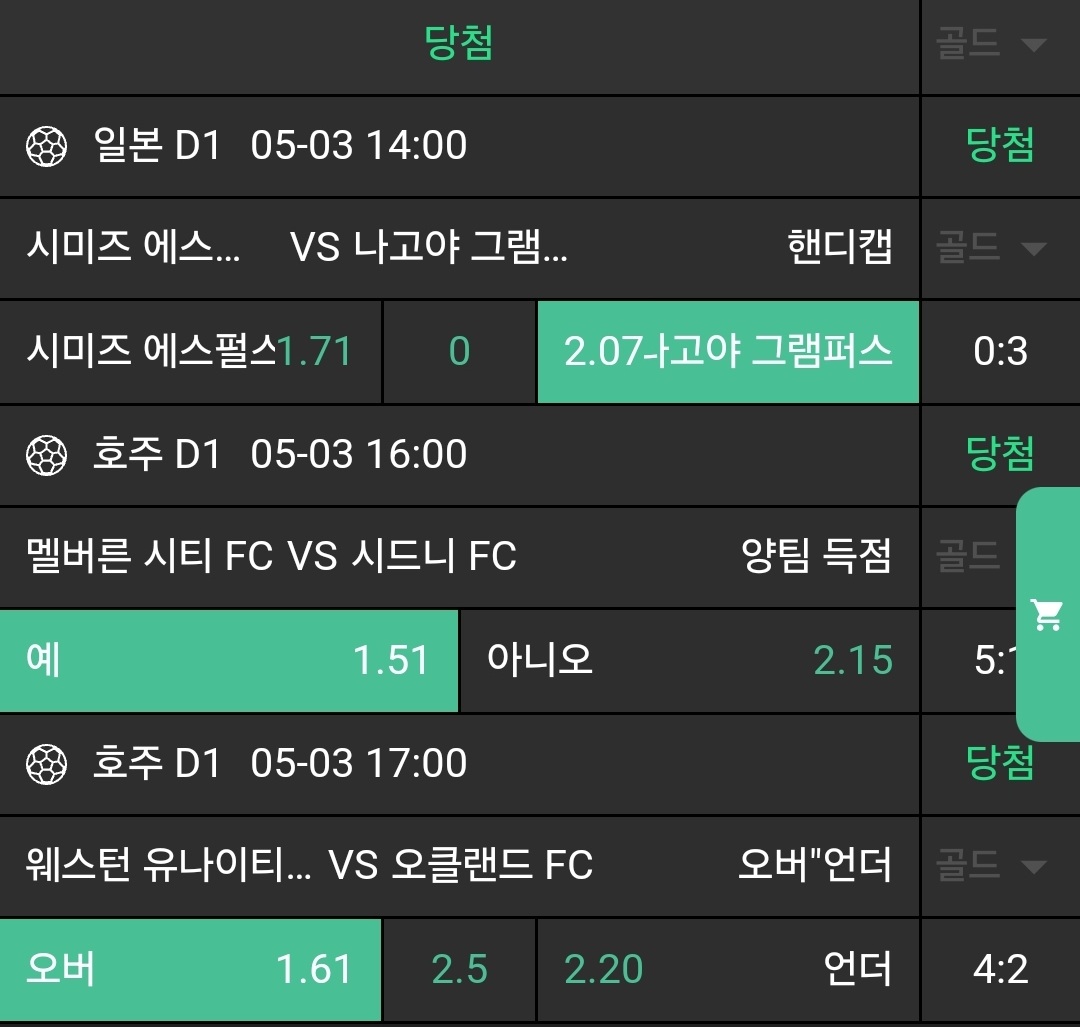Image resolution: width=1080 pixels, height=1027 pixels.
Task: Tap soccer ball icon for 호주 D1 17:00 match
Action: pyautogui.click(x=46, y=765)
